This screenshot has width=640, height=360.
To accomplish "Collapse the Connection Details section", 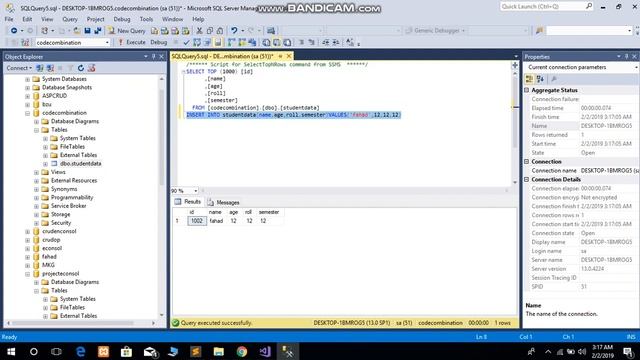I will click(x=527, y=180).
